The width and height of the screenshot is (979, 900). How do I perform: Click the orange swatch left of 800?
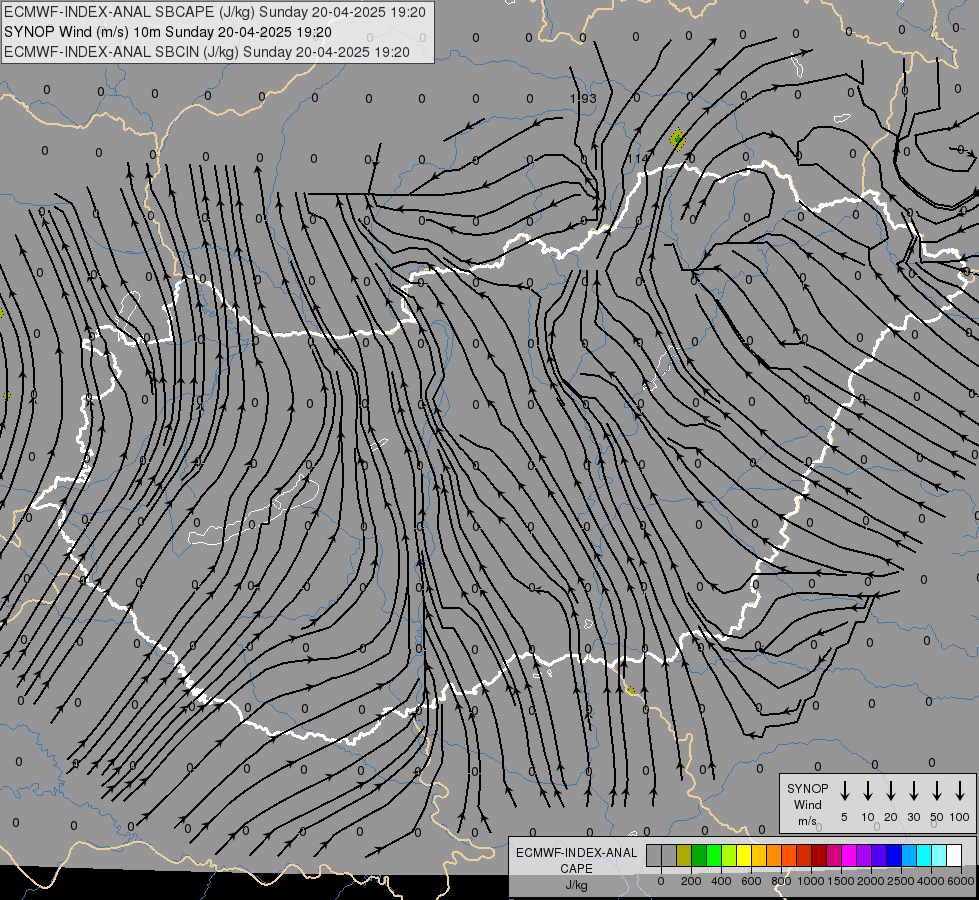(774, 855)
